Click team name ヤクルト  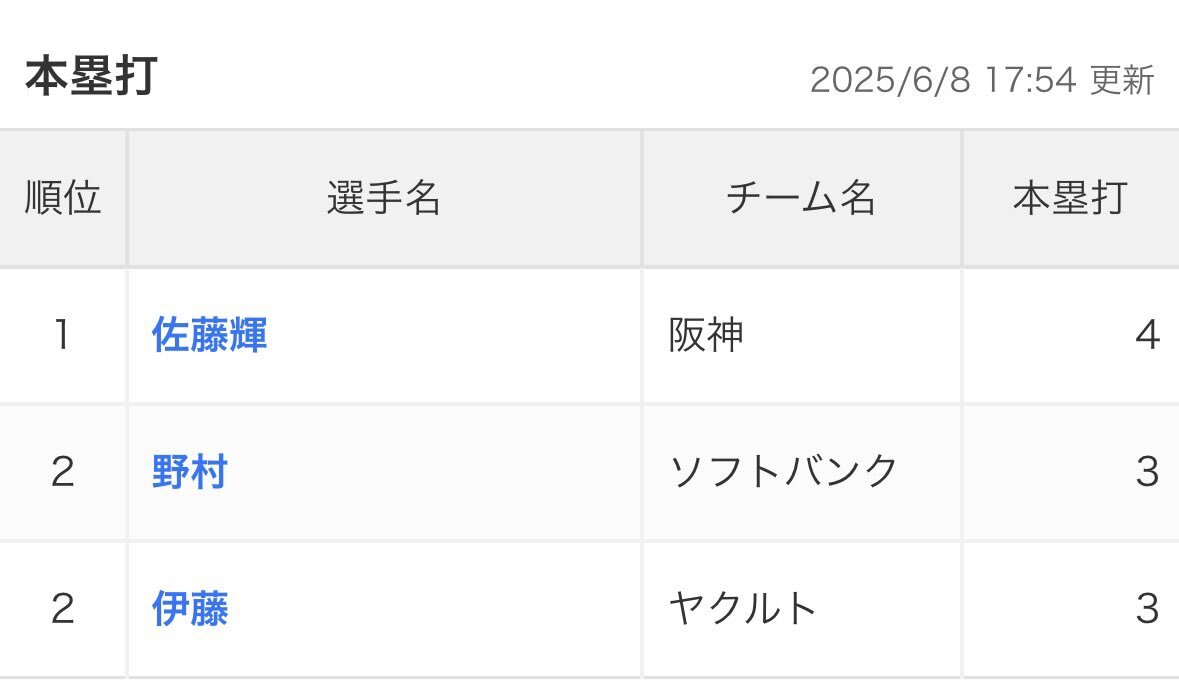click(x=743, y=609)
